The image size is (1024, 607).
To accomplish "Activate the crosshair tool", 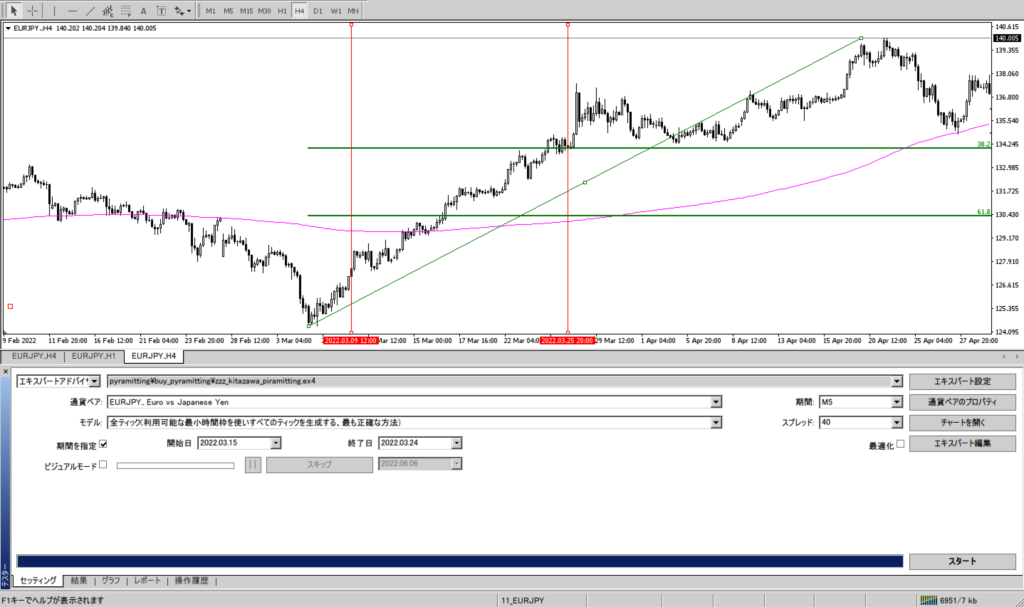I will click(32, 10).
